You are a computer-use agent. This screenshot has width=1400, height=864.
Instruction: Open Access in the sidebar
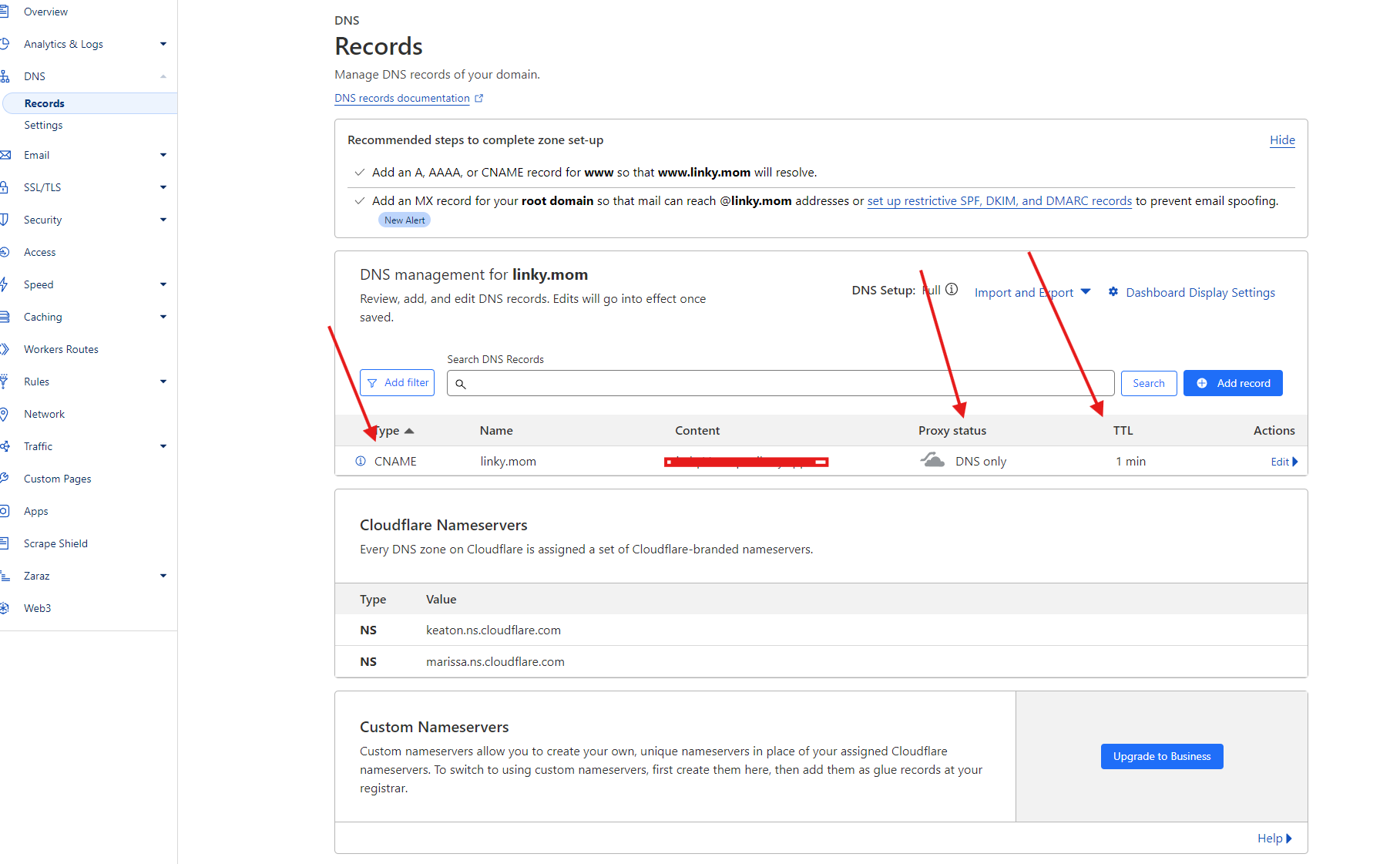point(39,252)
